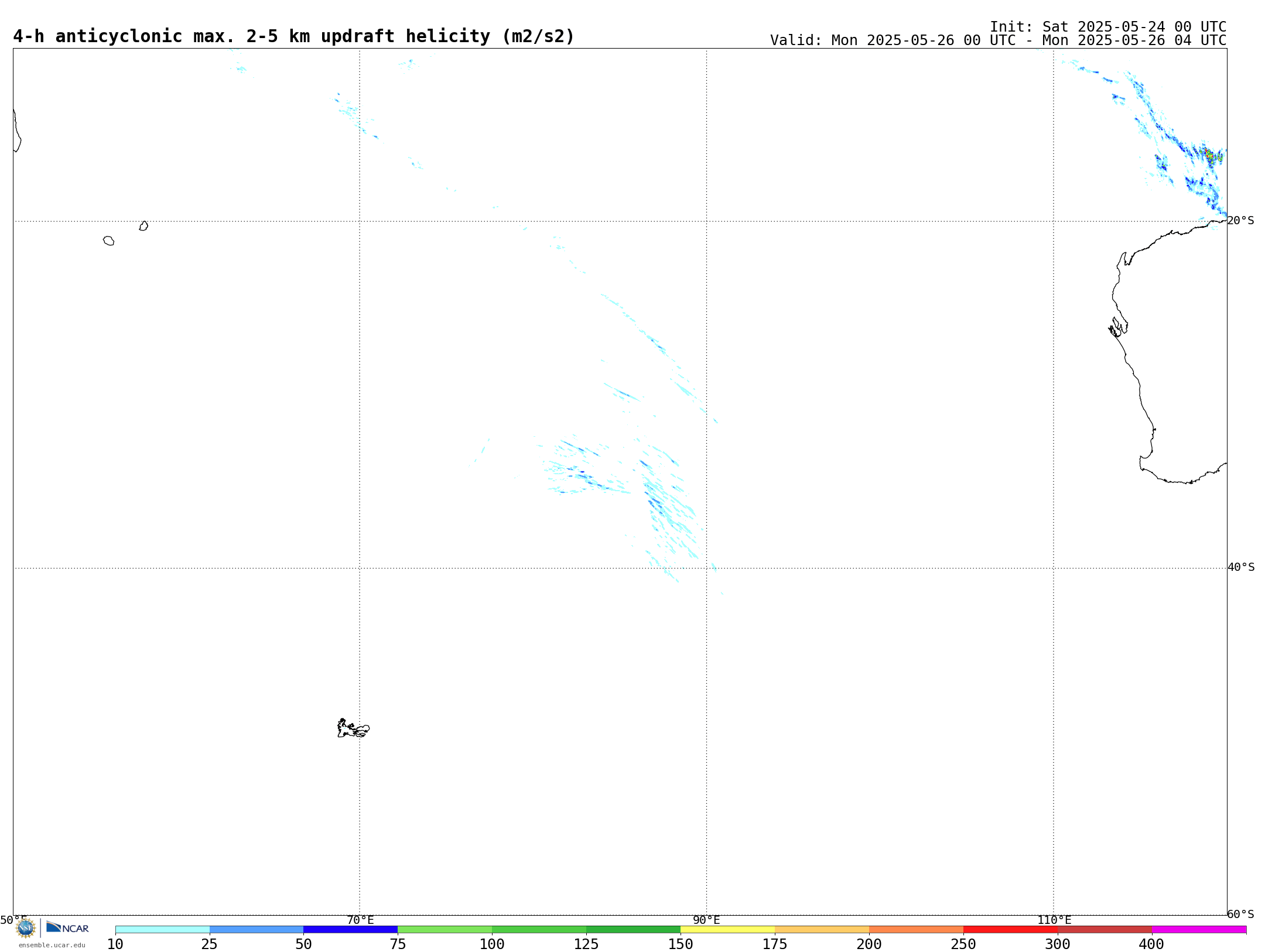
Task: Click the dark green 125-150 color swatch
Action: click(x=633, y=930)
